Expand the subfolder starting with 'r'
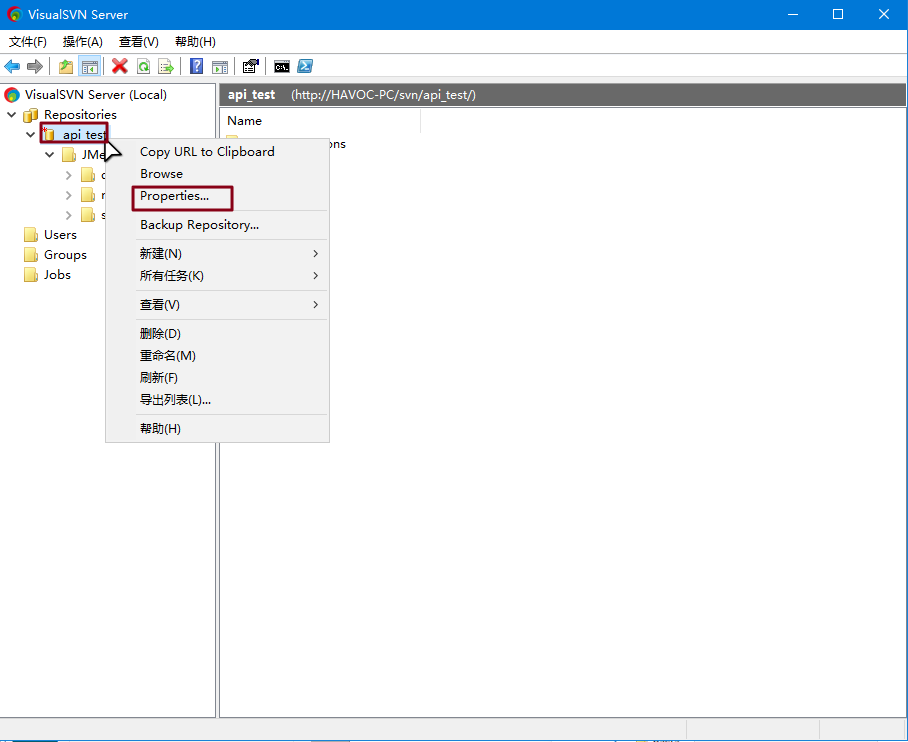This screenshot has width=908, height=742. point(69,195)
